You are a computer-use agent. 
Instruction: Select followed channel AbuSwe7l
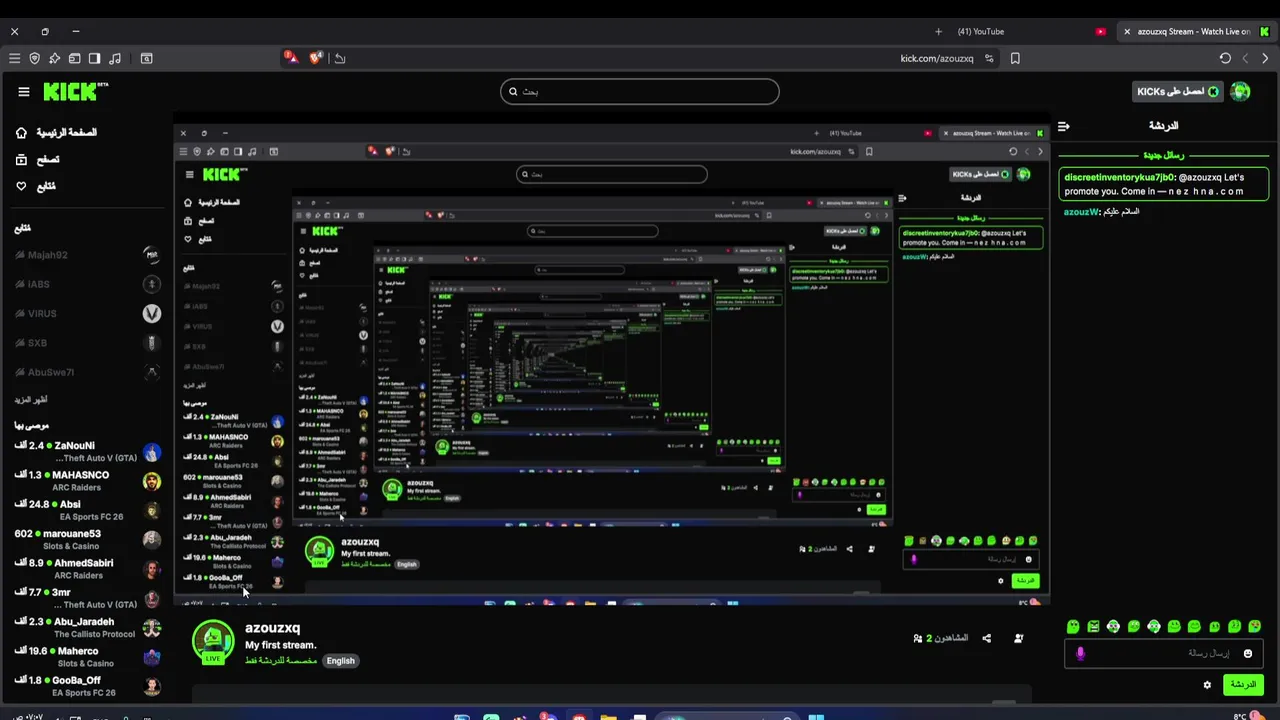pyautogui.click(x=88, y=372)
